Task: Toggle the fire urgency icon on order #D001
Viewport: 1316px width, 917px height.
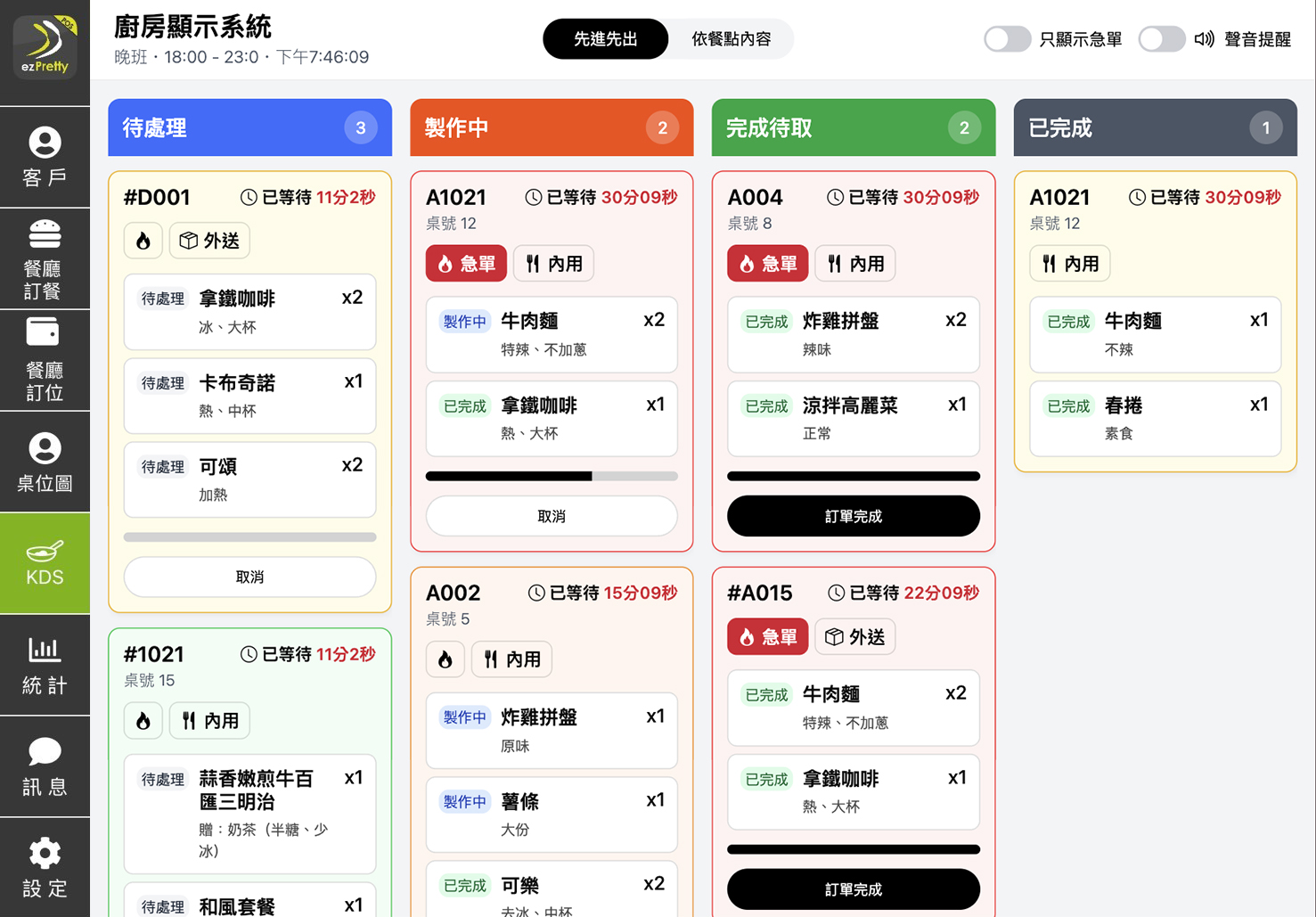Action: [143, 240]
